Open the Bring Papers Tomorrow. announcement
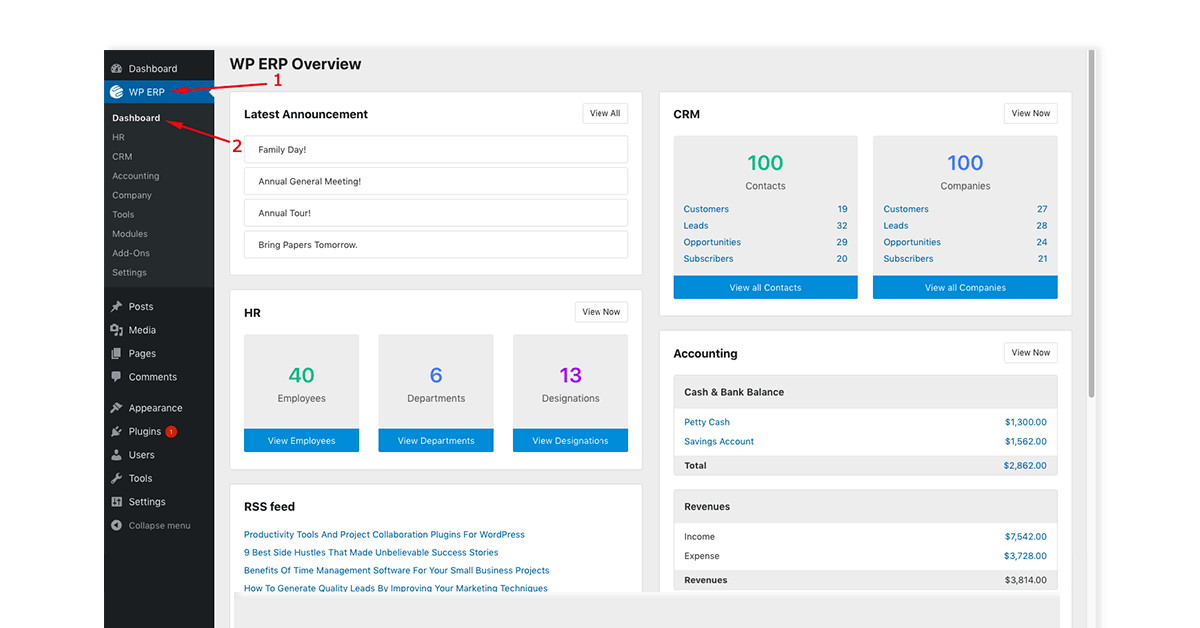The image size is (1200, 628). [x=436, y=245]
